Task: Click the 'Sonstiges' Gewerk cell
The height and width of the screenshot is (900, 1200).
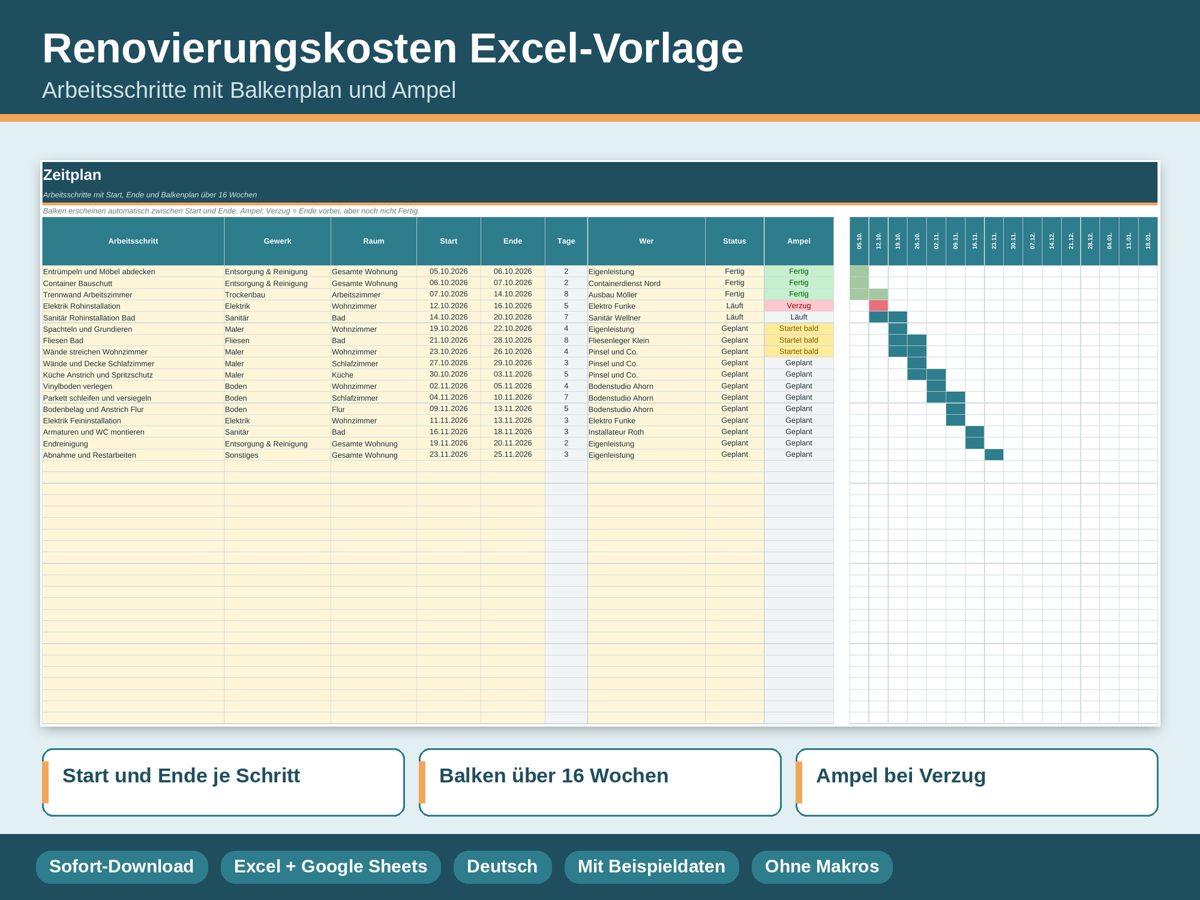Action: click(x=278, y=454)
